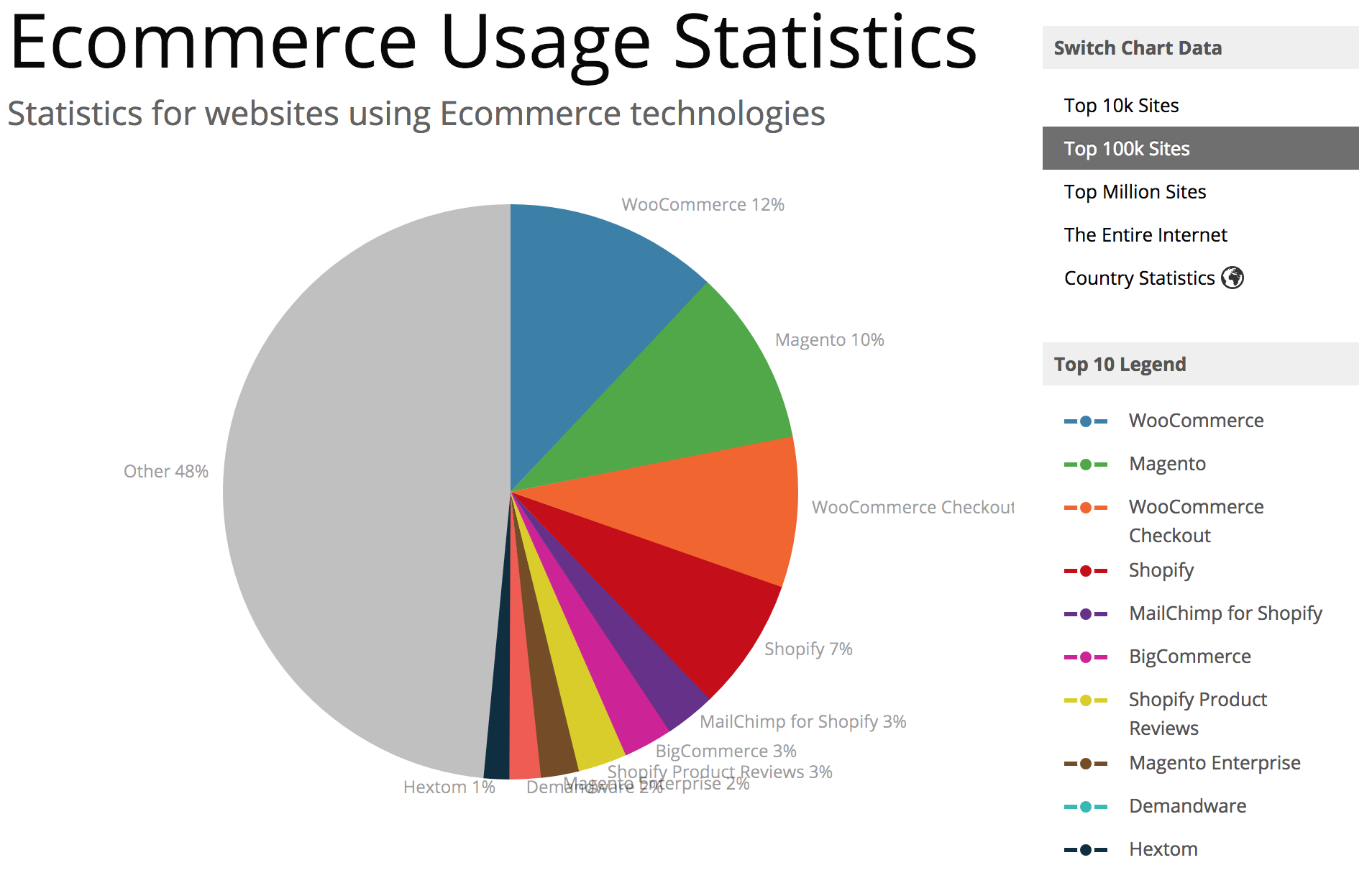Click the 'Other 48%' chart label
Image resolution: width=1372 pixels, height=873 pixels.
tap(166, 472)
